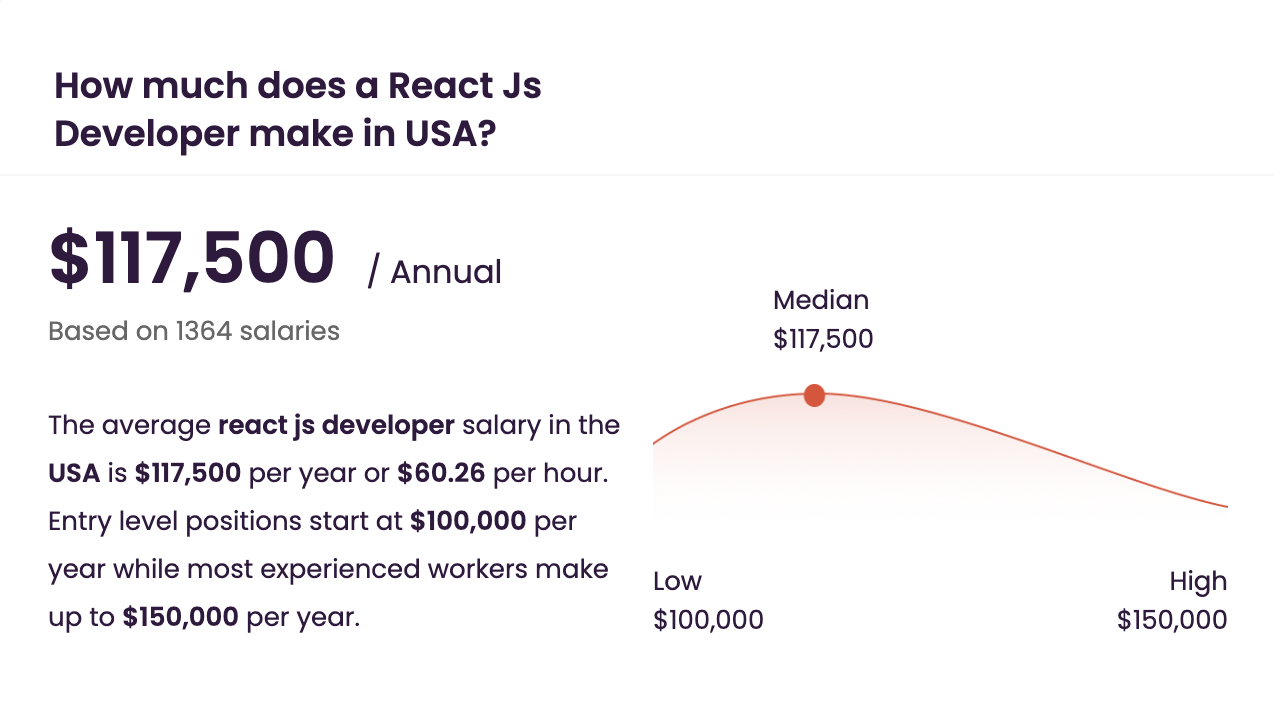Click the heading 'How much does a React Js Developer make in USA?'
1274x702 pixels.
pos(298,109)
